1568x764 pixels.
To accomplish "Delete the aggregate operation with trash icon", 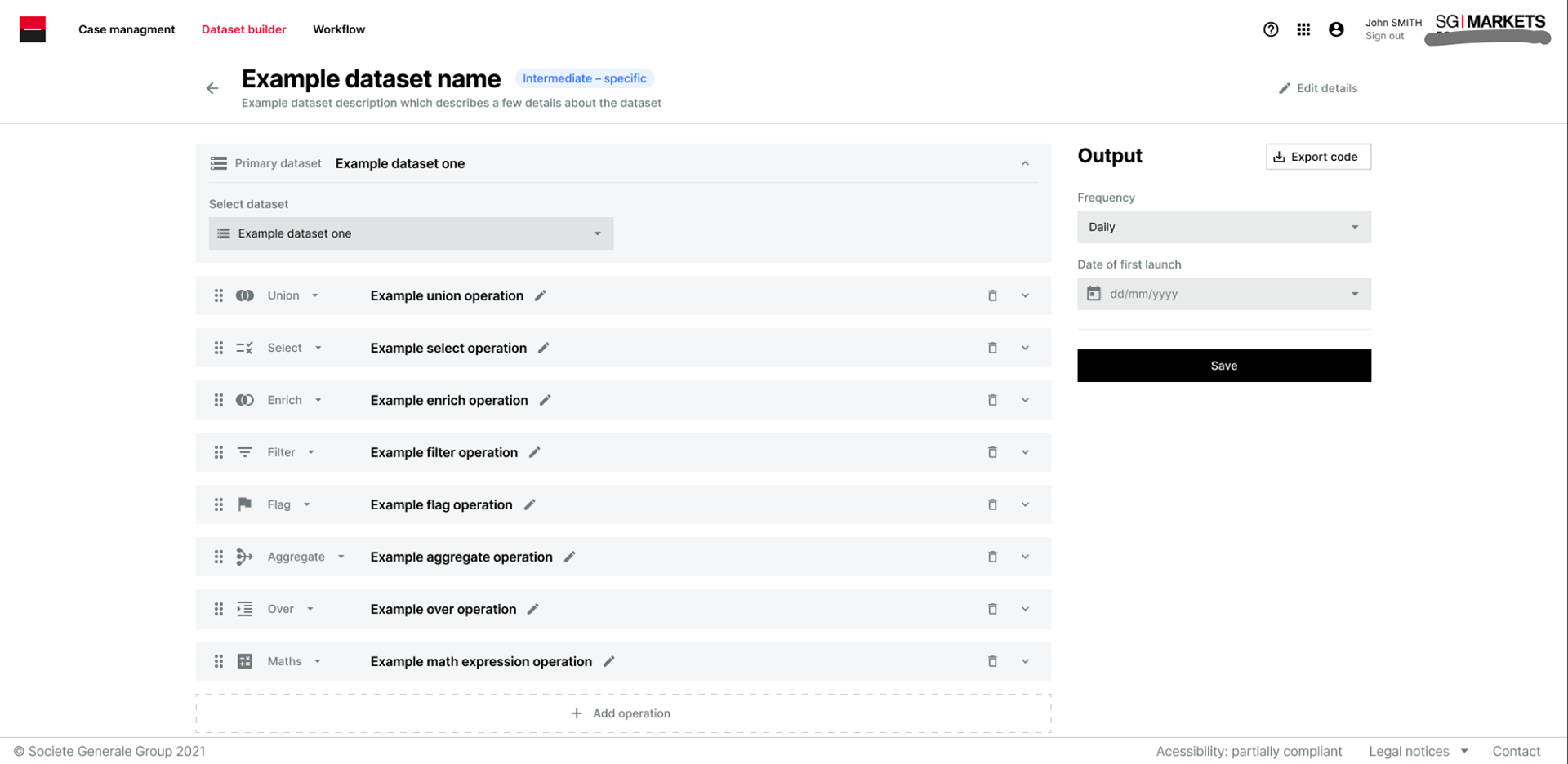I will [992, 557].
